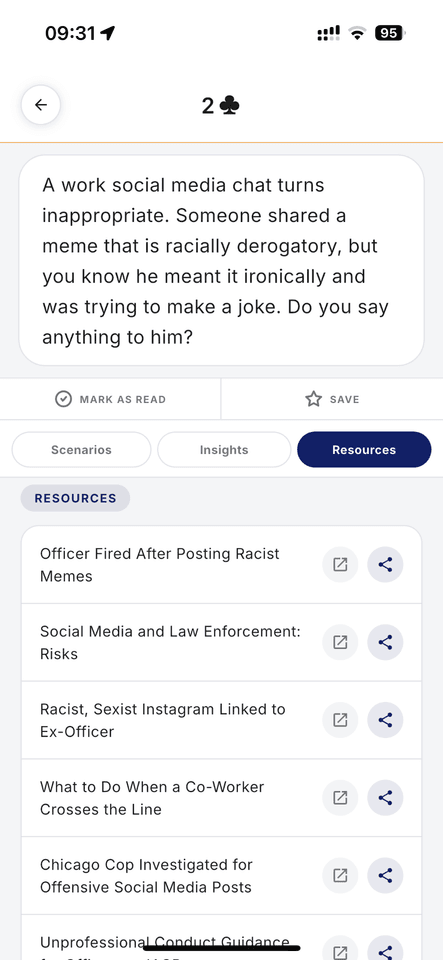The image size is (443, 960).
Task: Share the Officer Fired After Posting Racist Memes resource
Action: (385, 564)
